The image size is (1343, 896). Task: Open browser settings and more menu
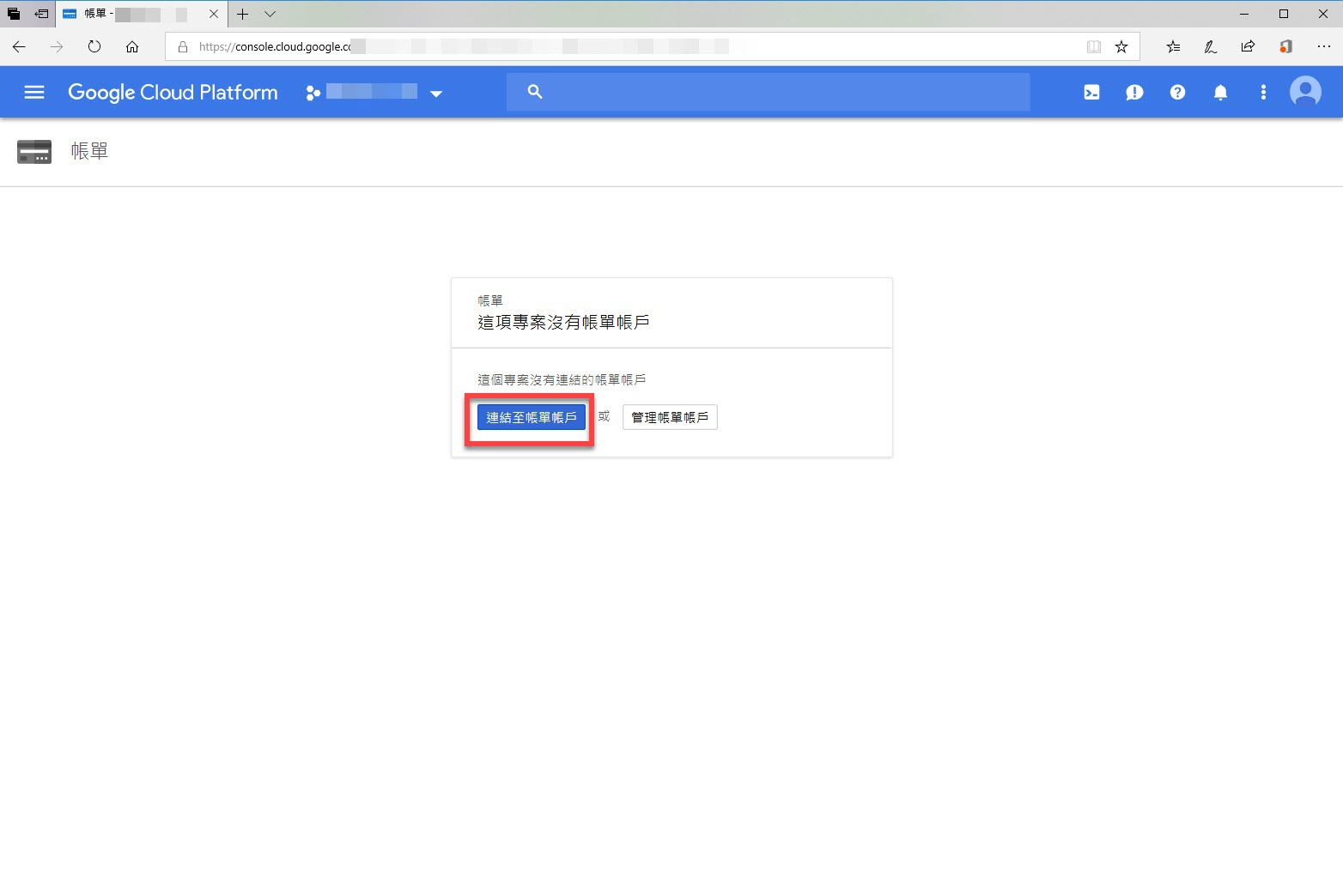[1323, 46]
